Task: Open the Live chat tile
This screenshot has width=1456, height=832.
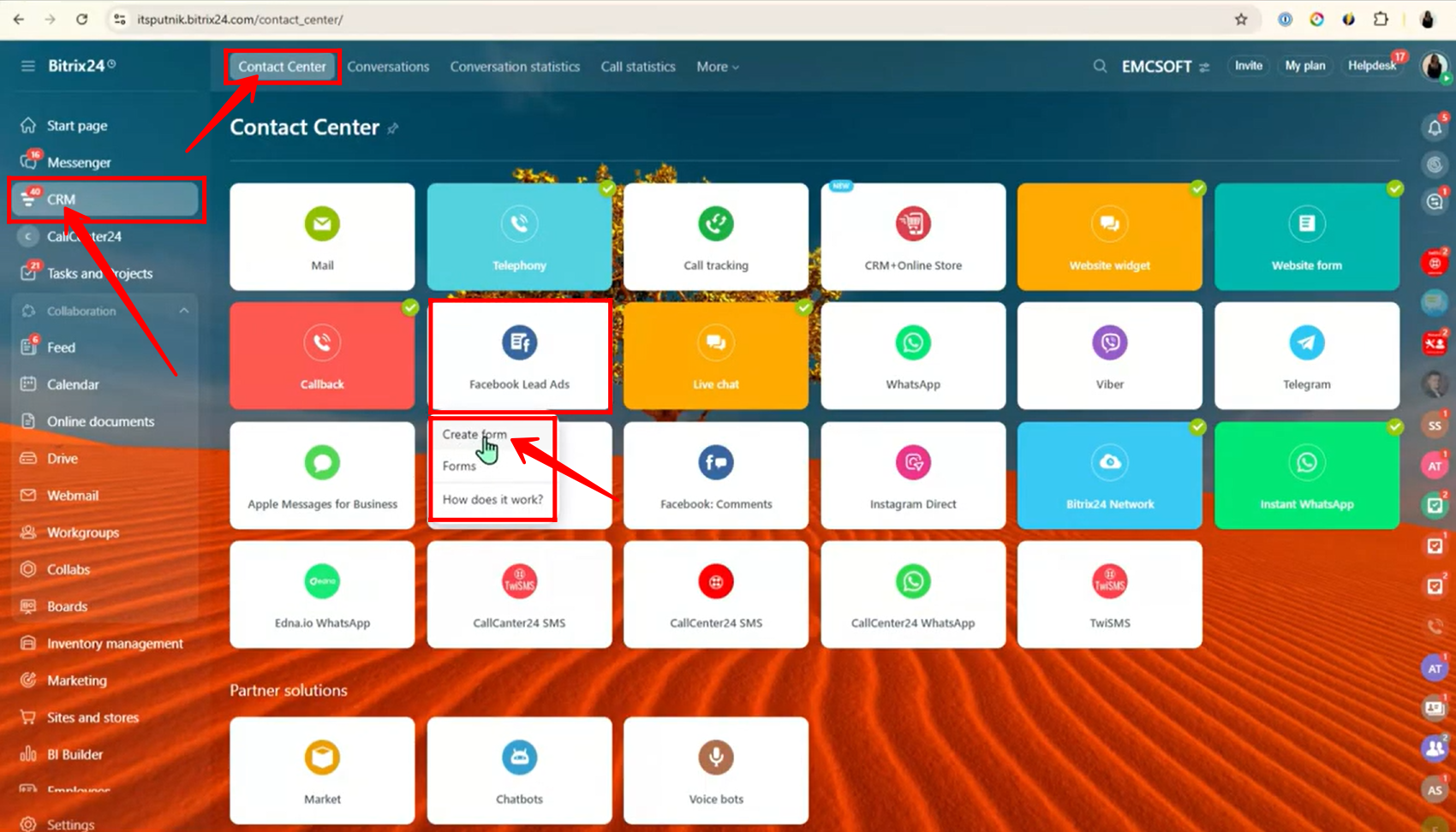Action: click(716, 356)
